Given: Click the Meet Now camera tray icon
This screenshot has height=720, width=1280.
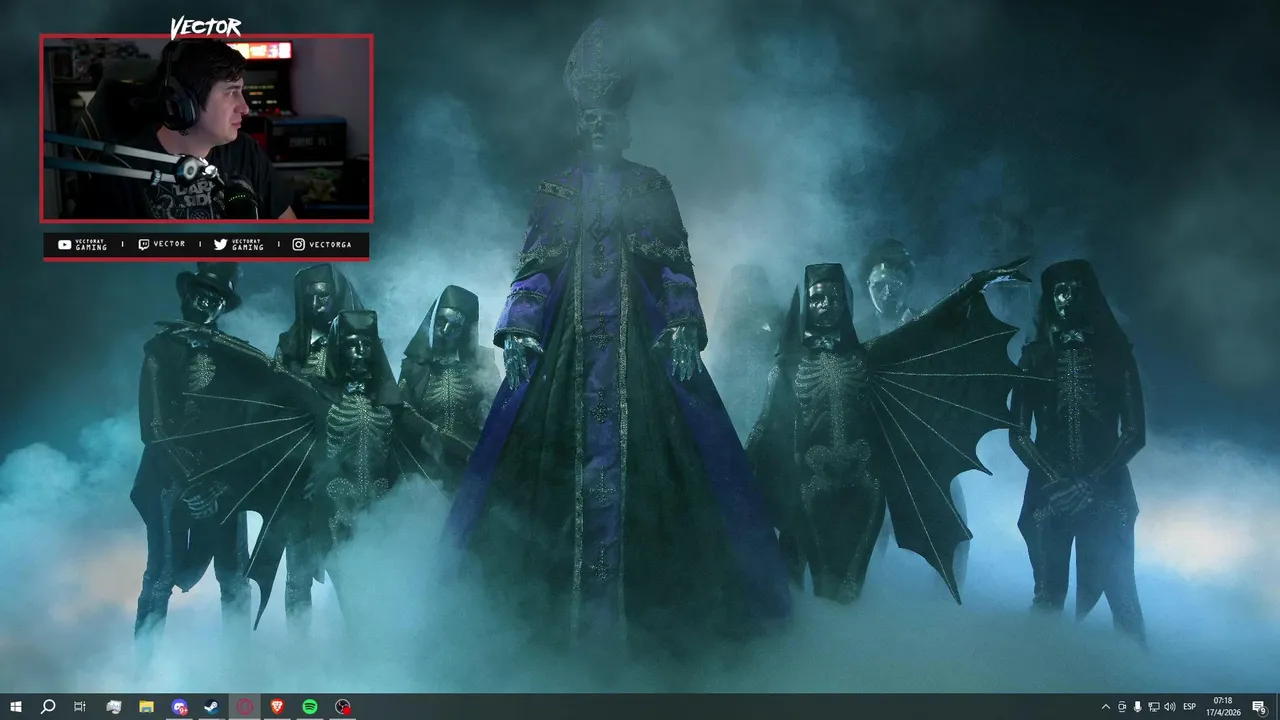Looking at the screenshot, I should pos(1122,707).
